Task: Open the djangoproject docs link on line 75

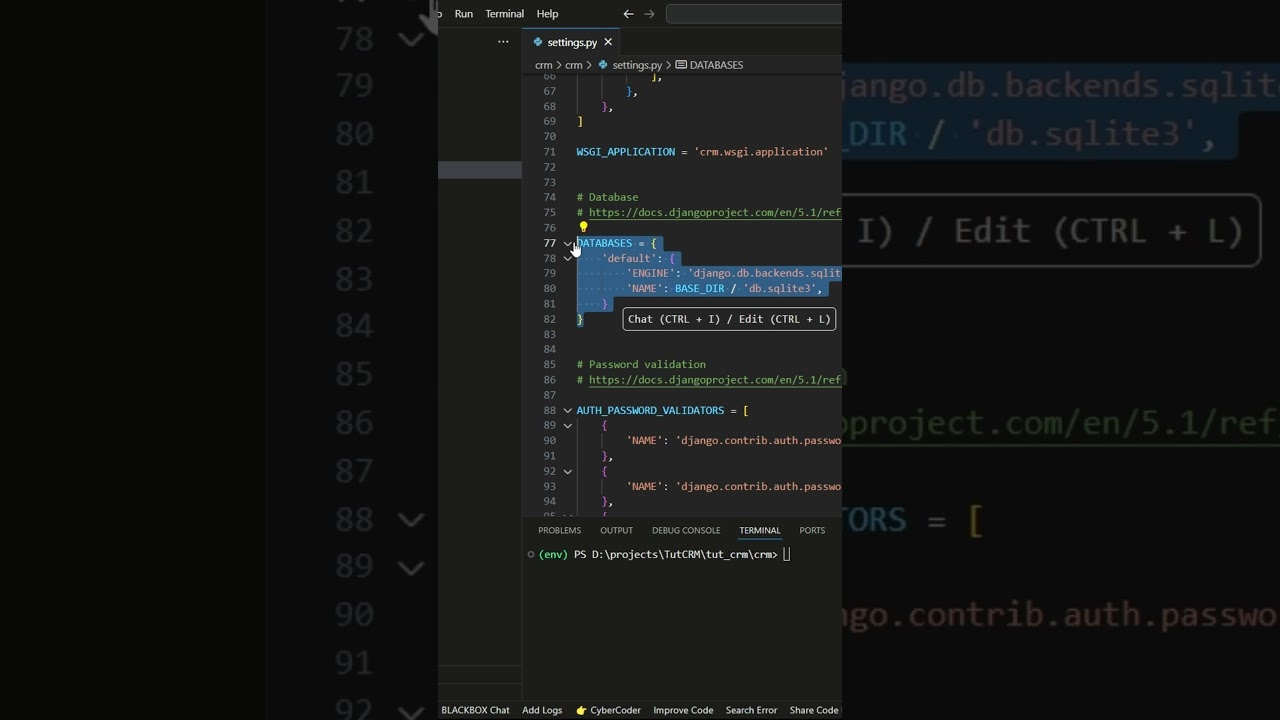Action: pos(715,213)
